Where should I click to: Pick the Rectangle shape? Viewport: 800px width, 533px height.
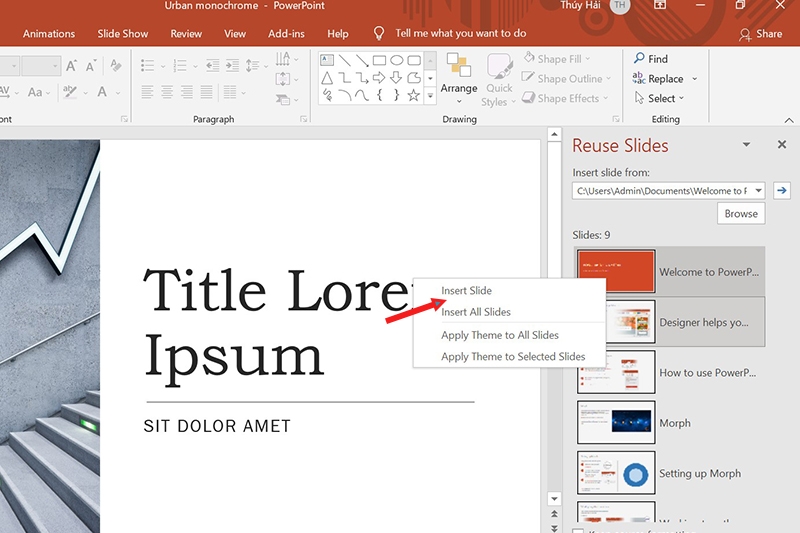[x=379, y=60]
